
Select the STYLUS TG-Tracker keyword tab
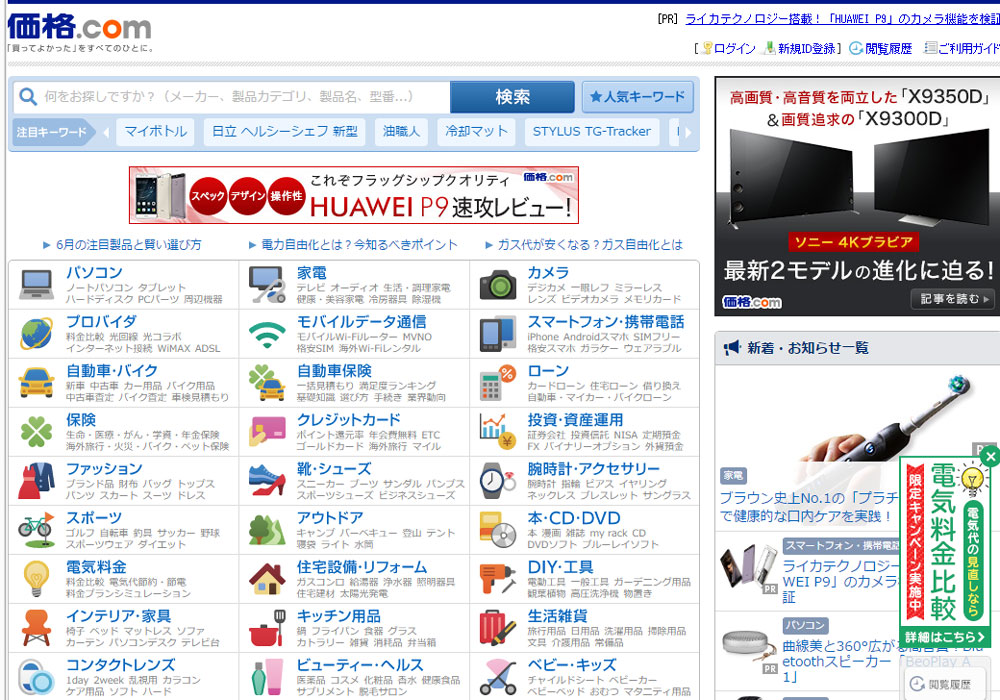tap(592, 132)
